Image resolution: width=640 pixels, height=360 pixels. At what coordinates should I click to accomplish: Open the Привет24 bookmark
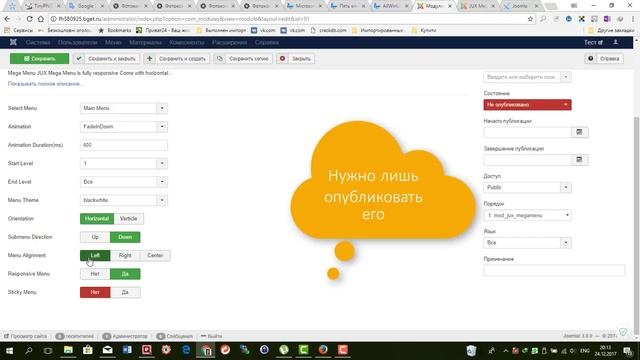click(x=163, y=30)
